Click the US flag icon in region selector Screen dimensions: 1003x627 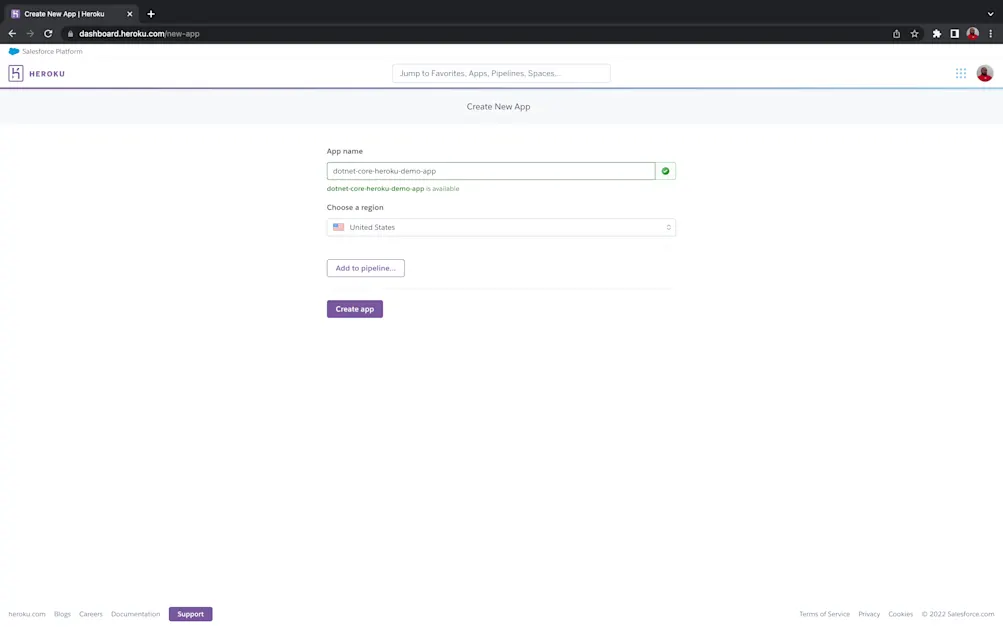tap(339, 227)
